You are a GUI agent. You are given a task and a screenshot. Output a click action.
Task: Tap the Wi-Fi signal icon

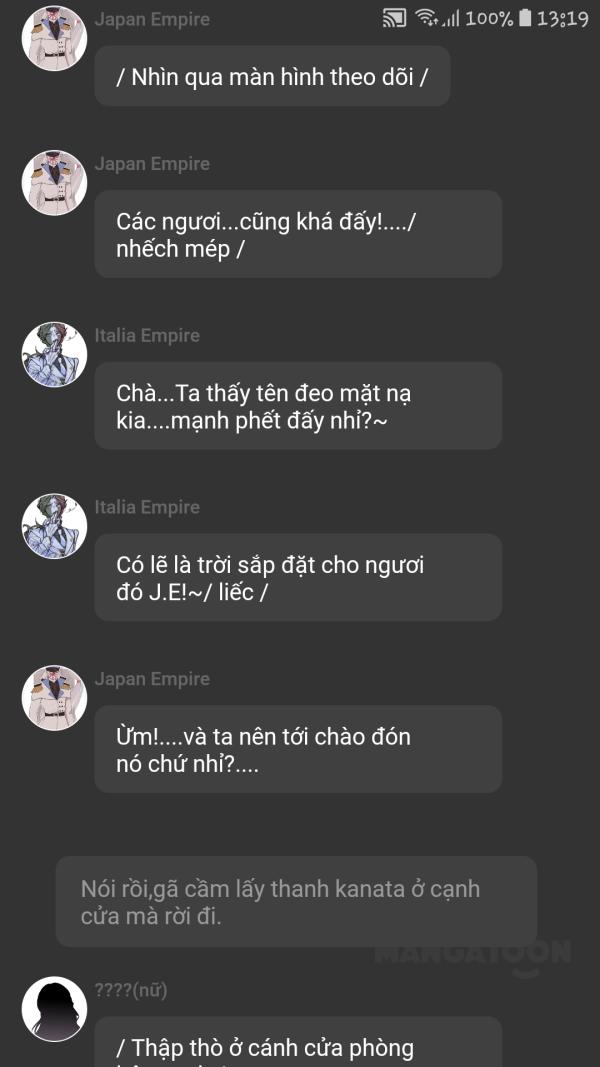(x=427, y=18)
